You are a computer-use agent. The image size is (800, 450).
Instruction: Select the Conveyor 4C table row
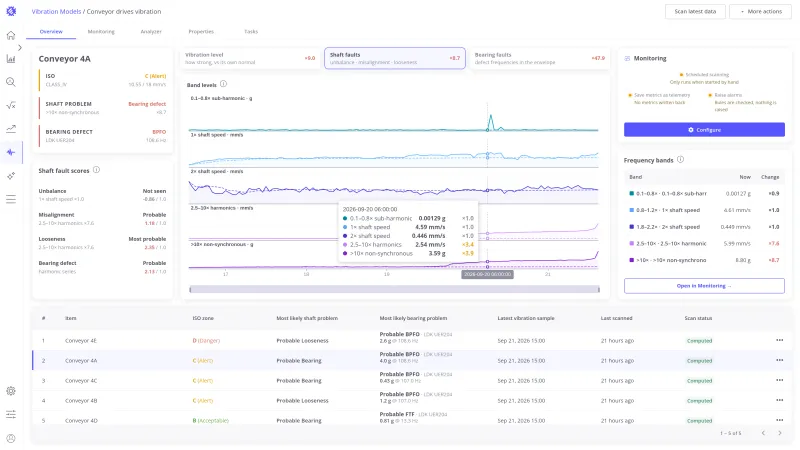[412, 380]
